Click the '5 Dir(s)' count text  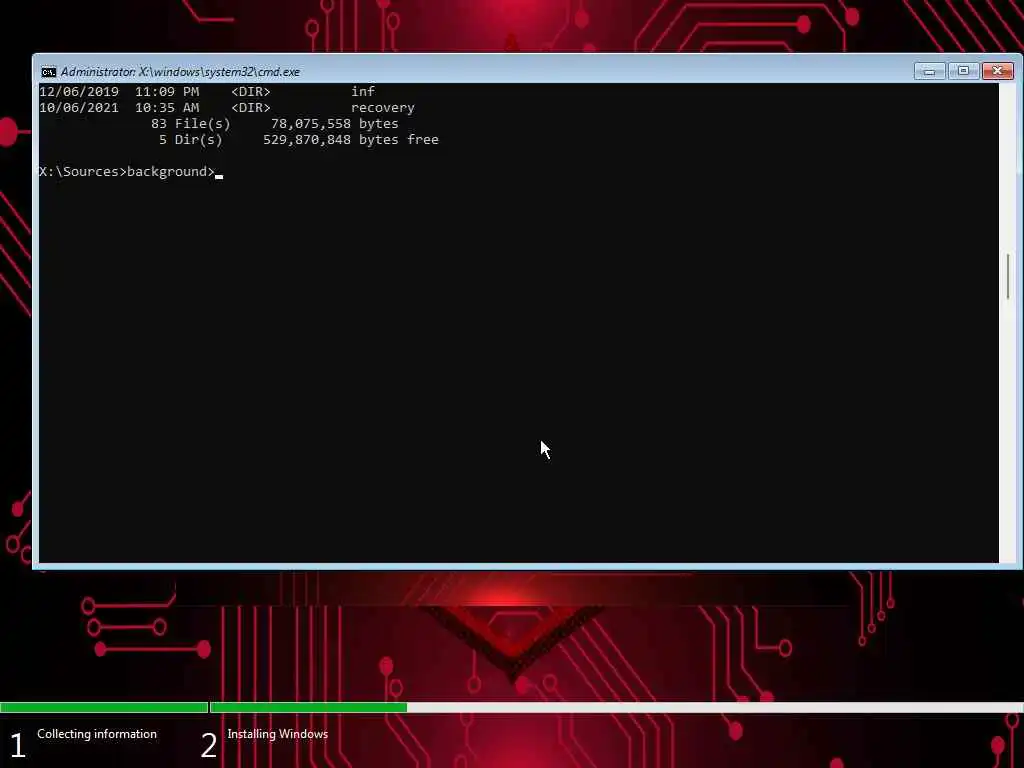point(190,140)
